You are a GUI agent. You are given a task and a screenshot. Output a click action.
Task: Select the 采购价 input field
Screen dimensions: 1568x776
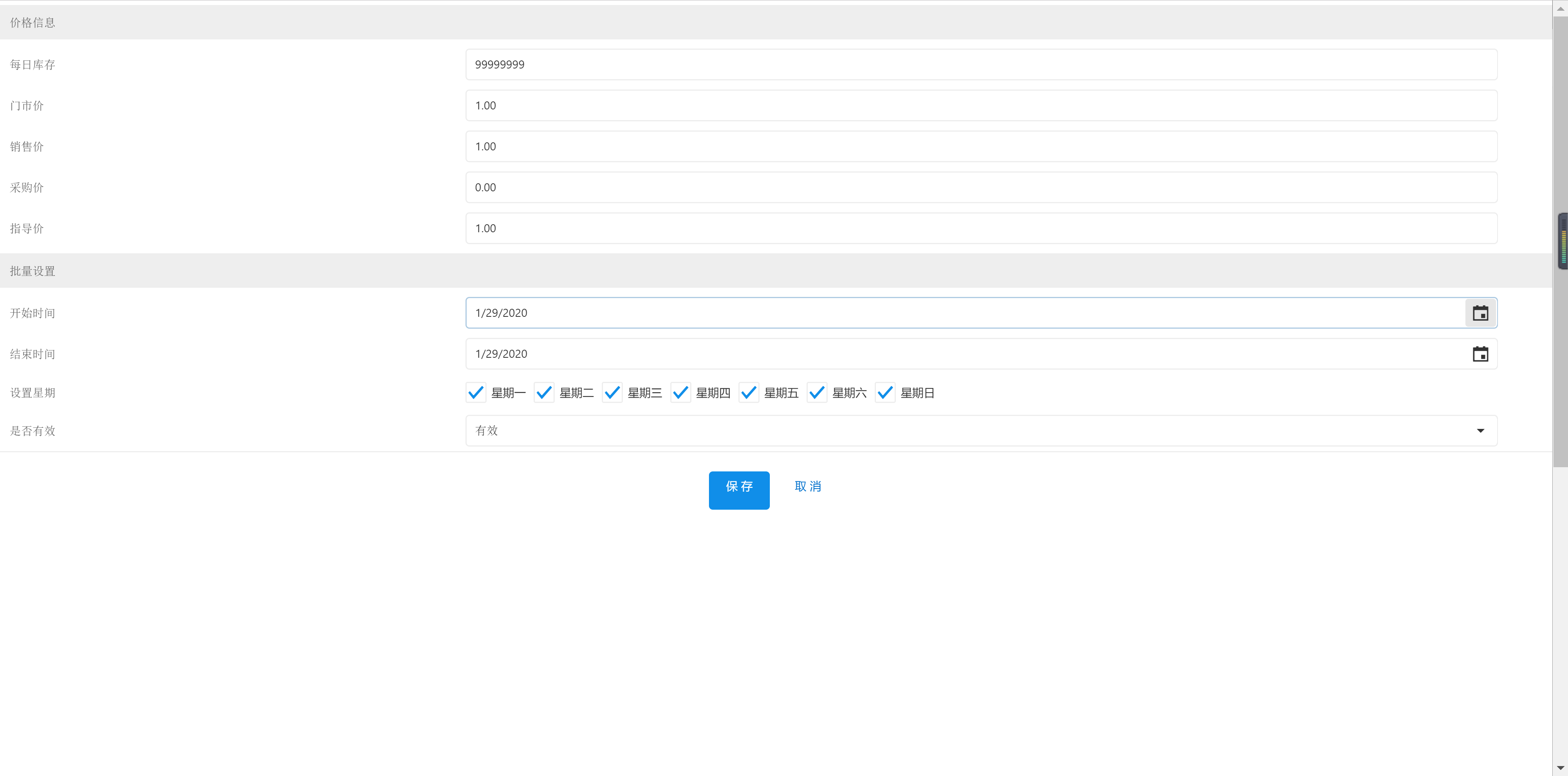tap(981, 187)
